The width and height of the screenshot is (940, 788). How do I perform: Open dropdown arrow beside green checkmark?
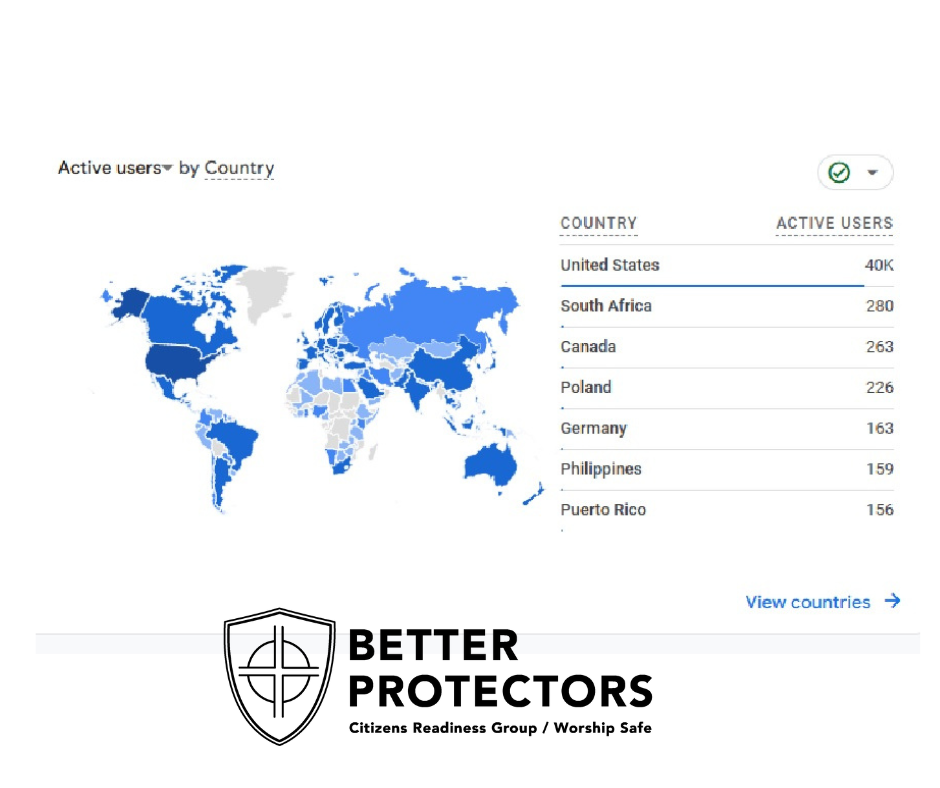point(873,173)
